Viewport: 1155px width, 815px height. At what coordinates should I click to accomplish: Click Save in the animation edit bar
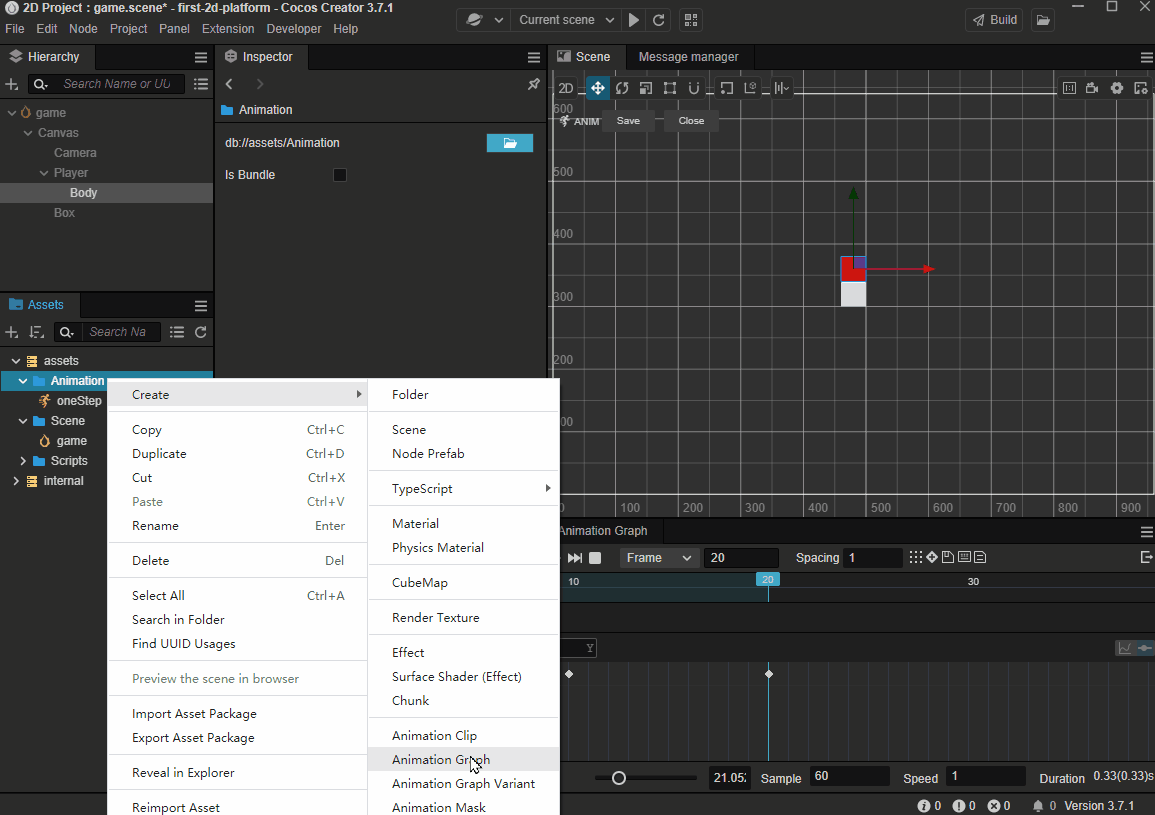[628, 121]
